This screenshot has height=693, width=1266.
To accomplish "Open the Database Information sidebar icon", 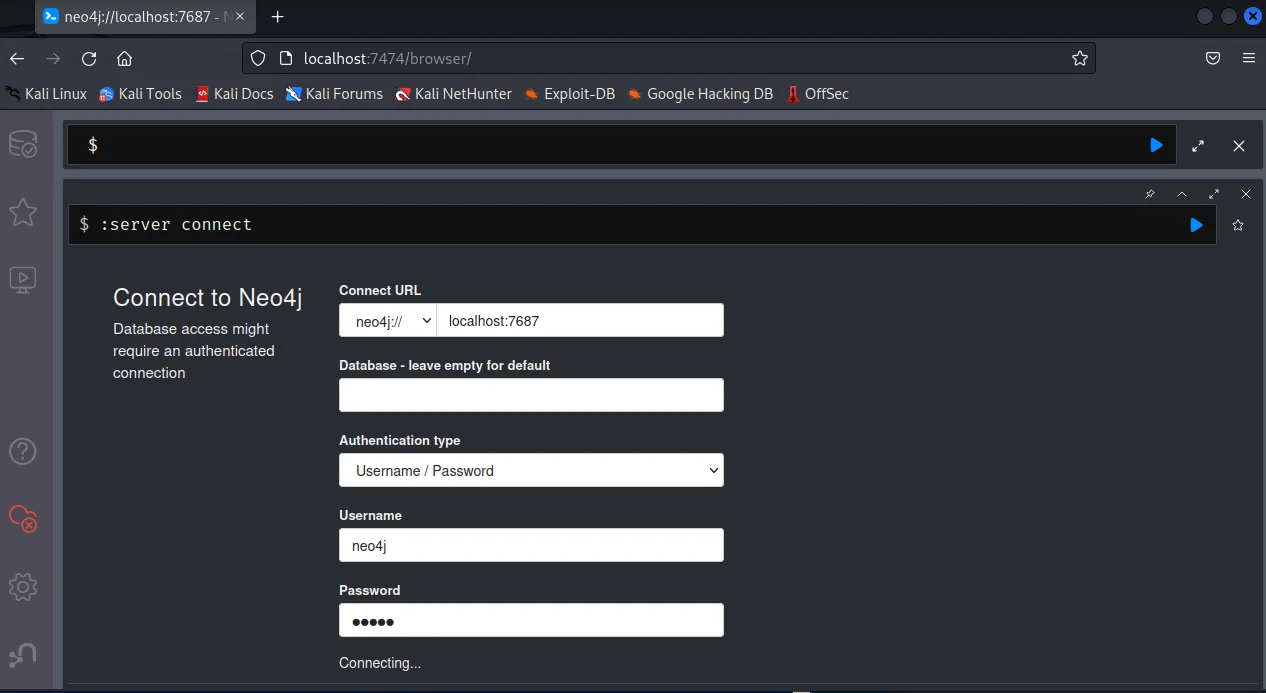I will [x=23, y=145].
